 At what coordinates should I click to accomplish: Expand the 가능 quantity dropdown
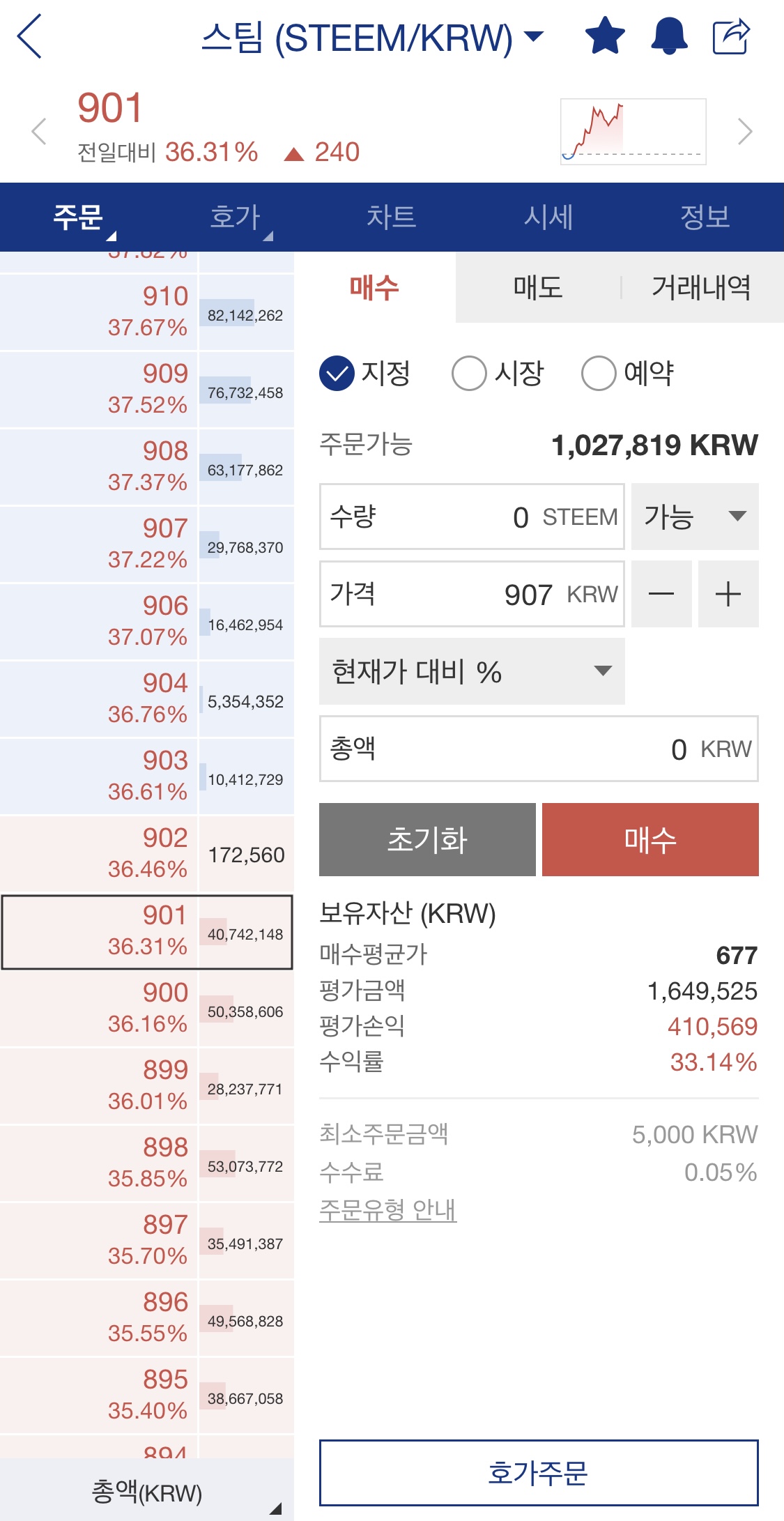pos(695,517)
